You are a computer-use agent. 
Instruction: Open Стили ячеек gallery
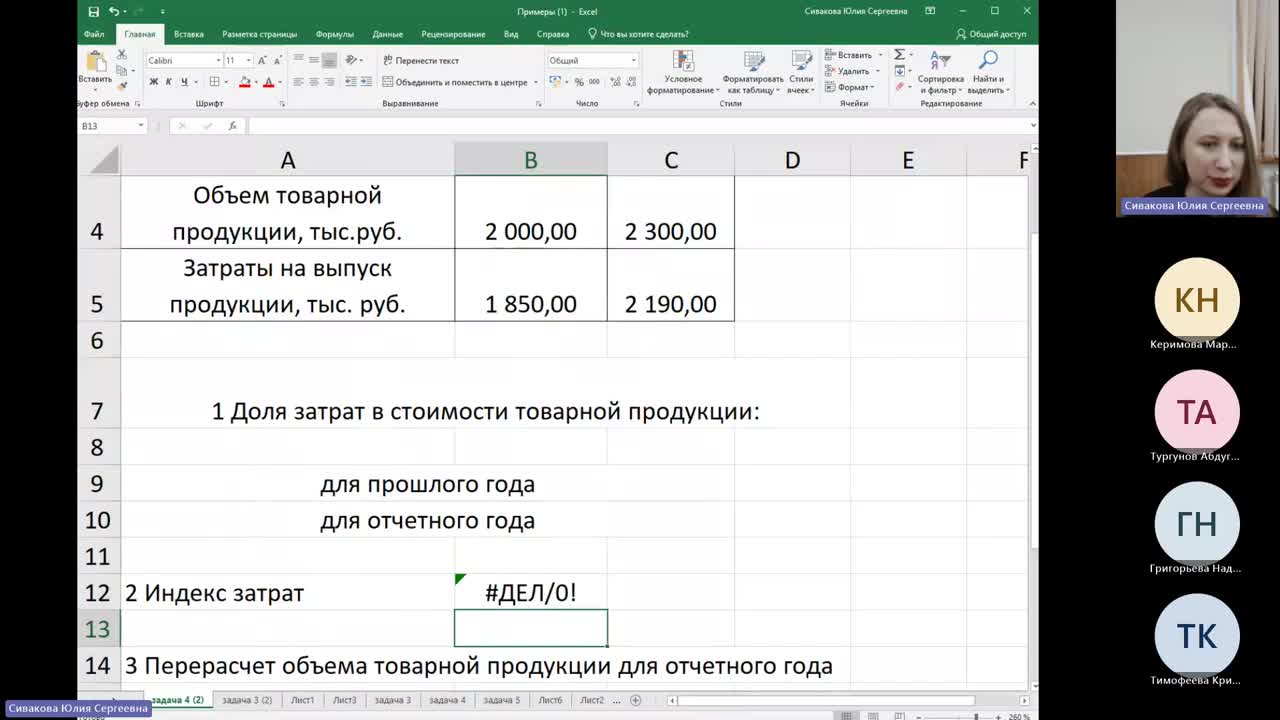[x=801, y=72]
